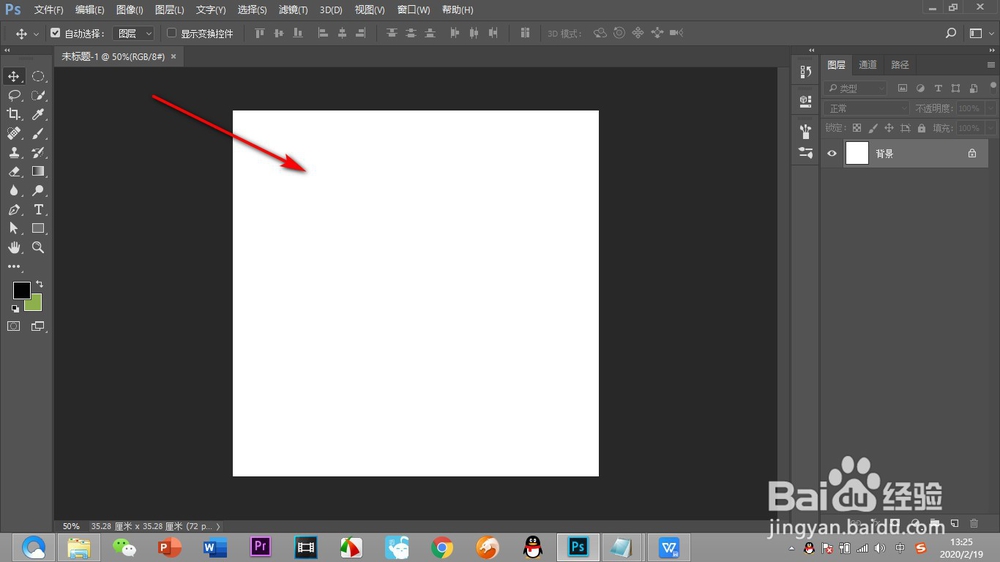Open the 图层 auto-select dropdown

tap(133, 33)
